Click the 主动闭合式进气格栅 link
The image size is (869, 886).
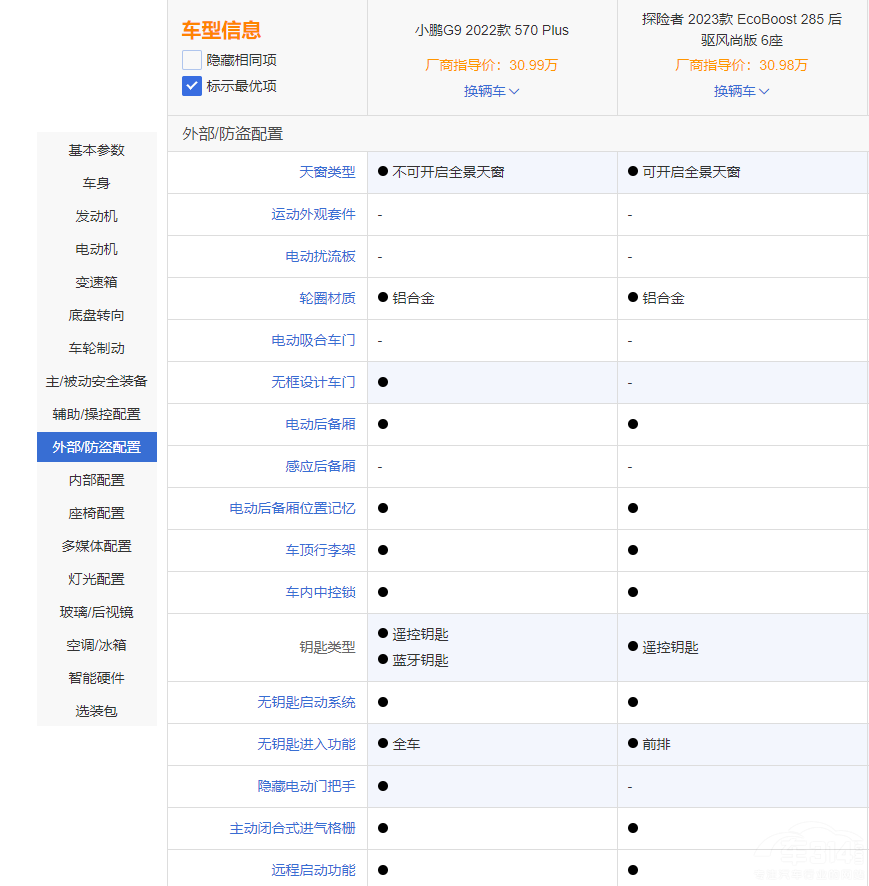(x=292, y=828)
